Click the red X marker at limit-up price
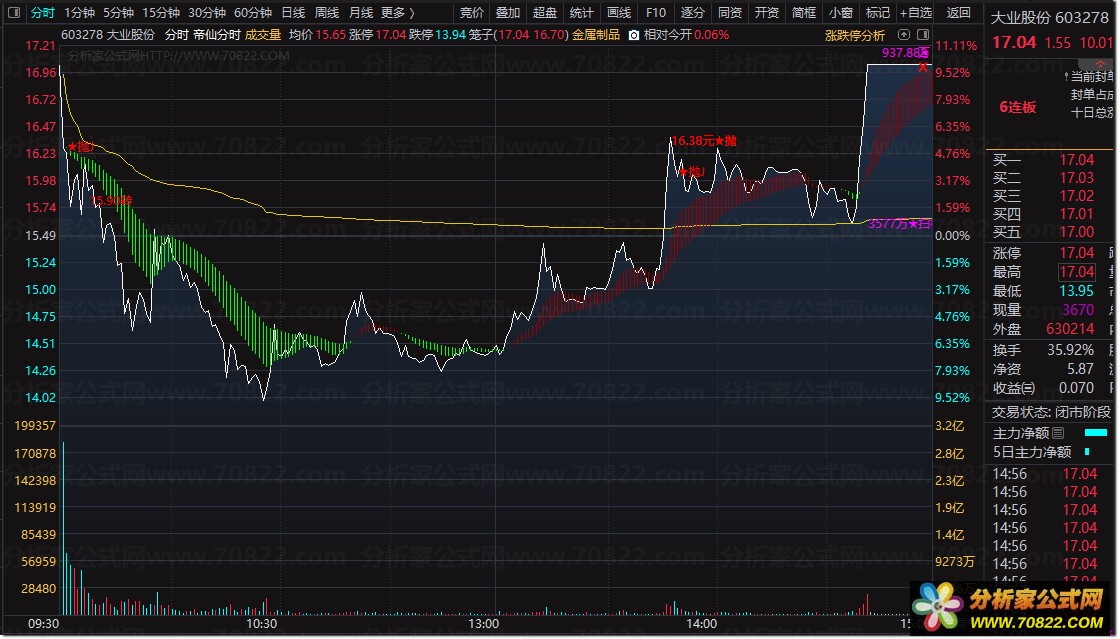 pos(923,67)
